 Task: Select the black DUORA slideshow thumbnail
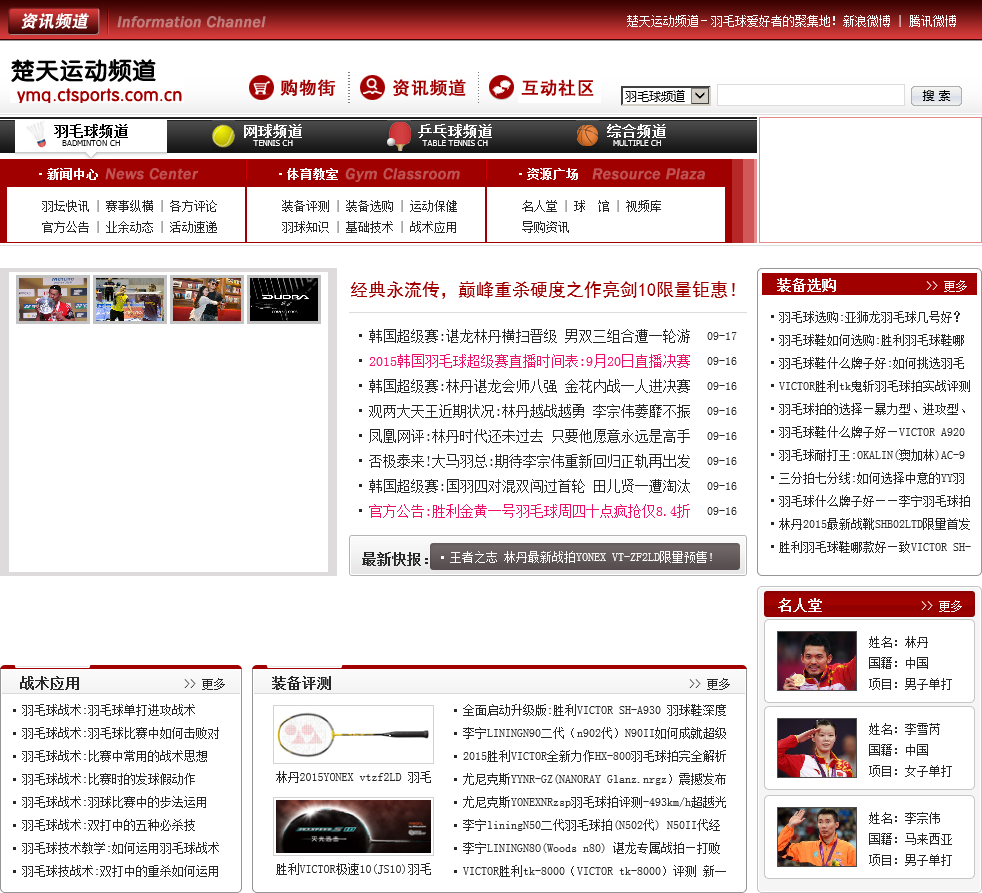[x=284, y=299]
